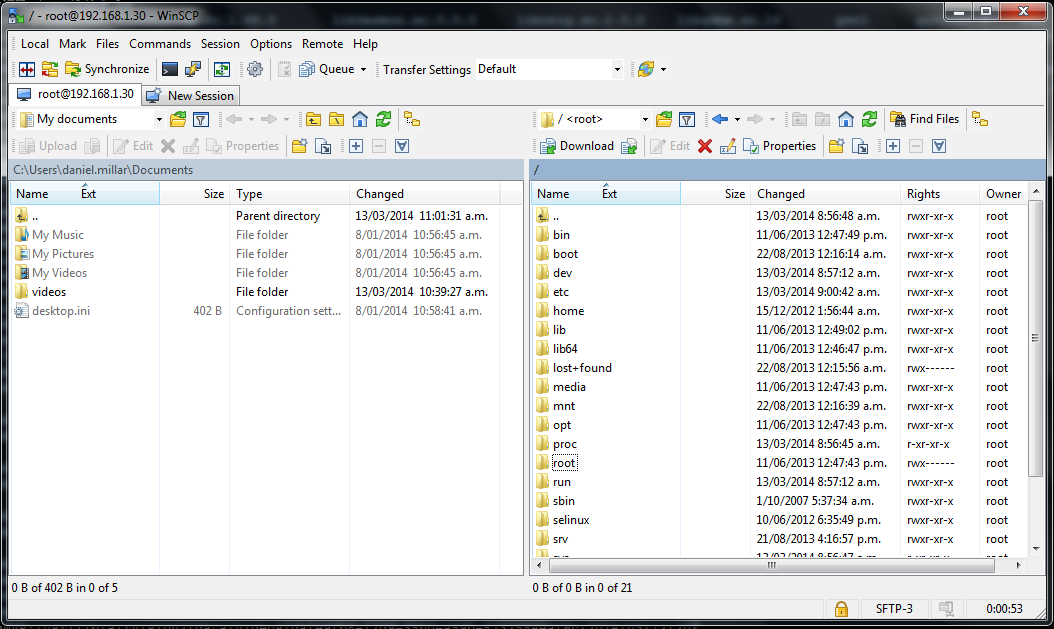Viewport: 1054px width, 629px height.
Task: Select the remote selinux folder
Action: point(571,520)
